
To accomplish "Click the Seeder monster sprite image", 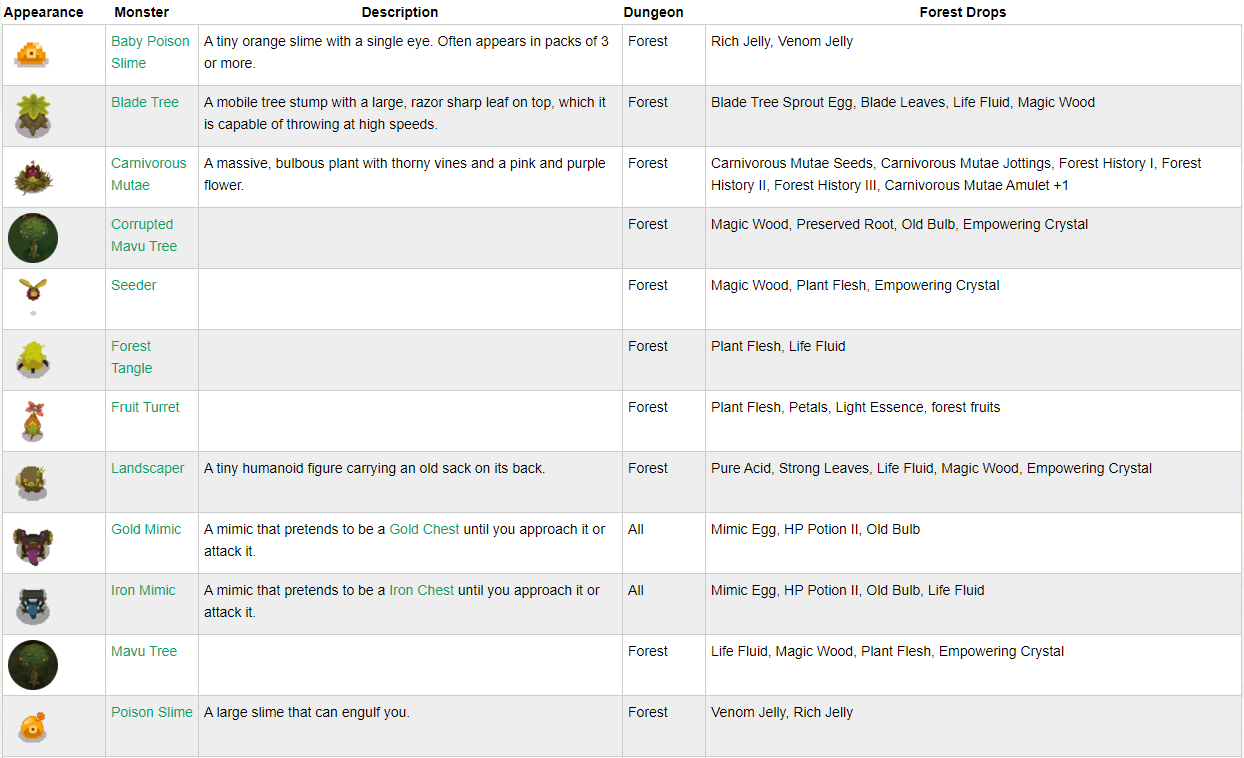I will point(33,290).
